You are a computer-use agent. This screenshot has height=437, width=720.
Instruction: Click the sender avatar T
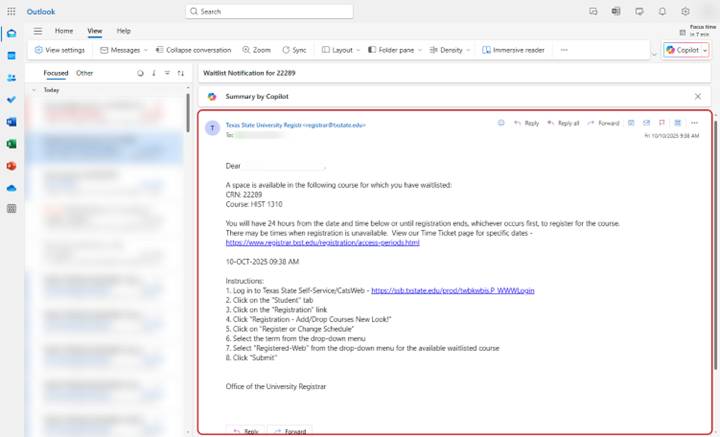pyautogui.click(x=212, y=128)
